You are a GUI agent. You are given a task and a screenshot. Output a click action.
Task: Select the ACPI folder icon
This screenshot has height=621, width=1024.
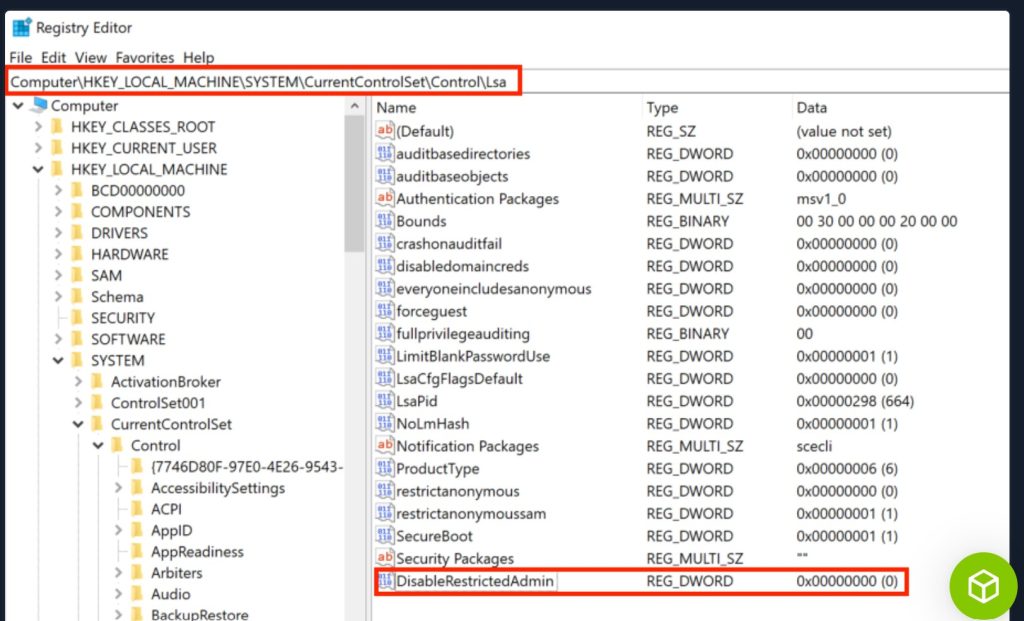tap(138, 509)
